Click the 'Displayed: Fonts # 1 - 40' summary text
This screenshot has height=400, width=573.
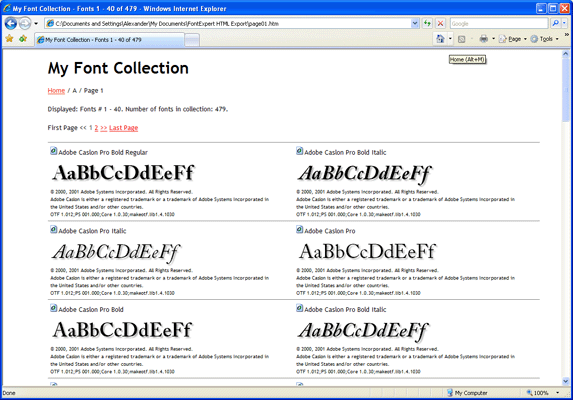(x=138, y=109)
